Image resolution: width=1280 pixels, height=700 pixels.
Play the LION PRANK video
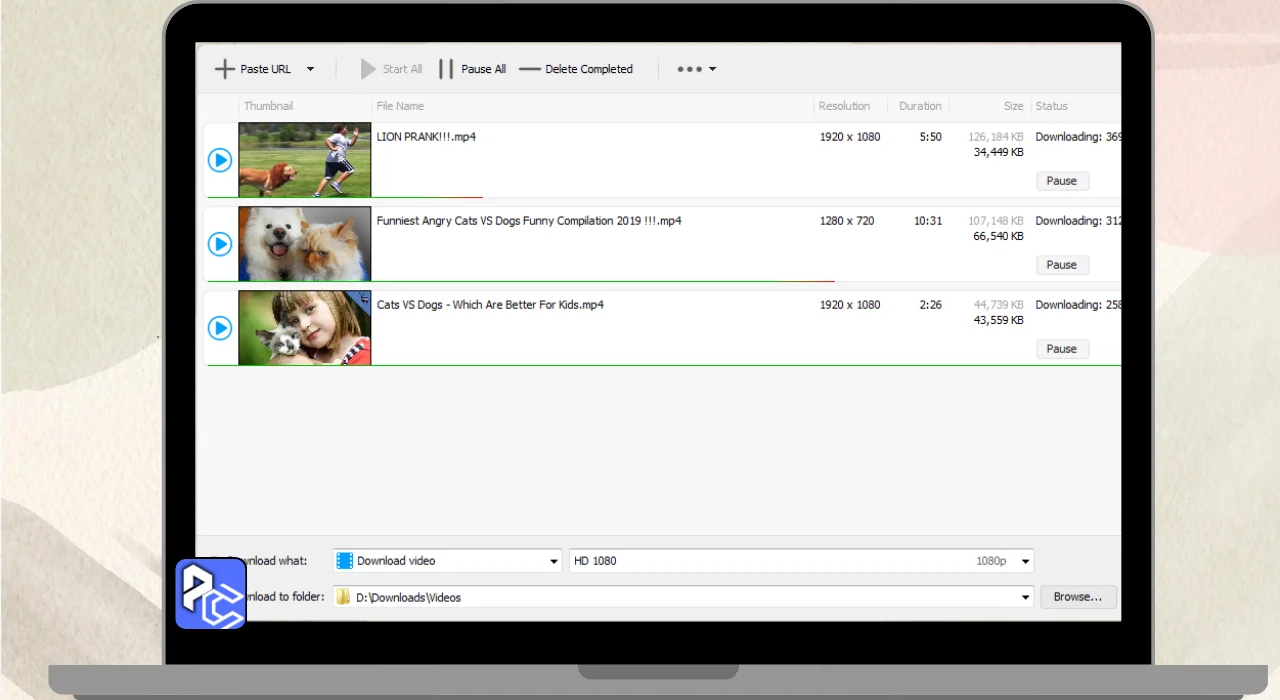220,160
